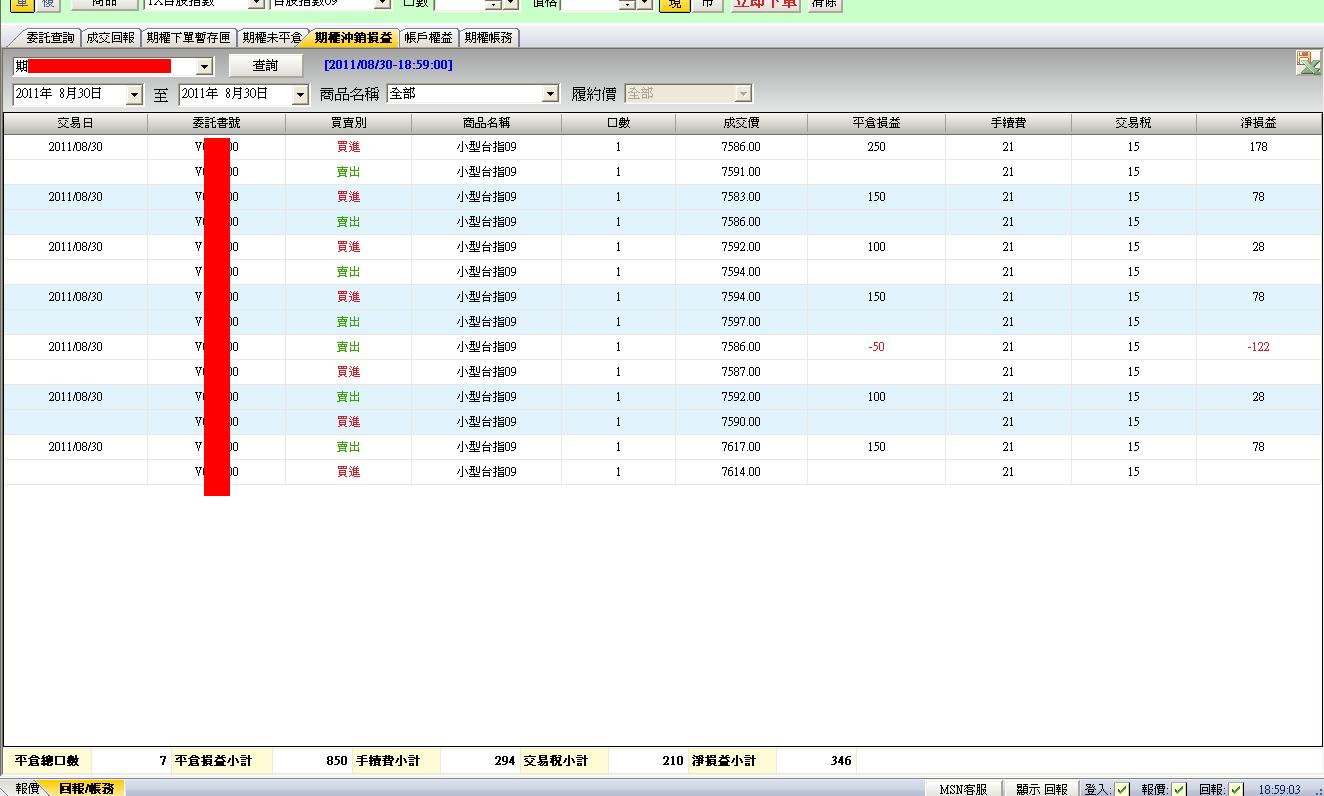Select the 期權沖銷損益 tab
1324x796 pixels.
click(x=353, y=38)
